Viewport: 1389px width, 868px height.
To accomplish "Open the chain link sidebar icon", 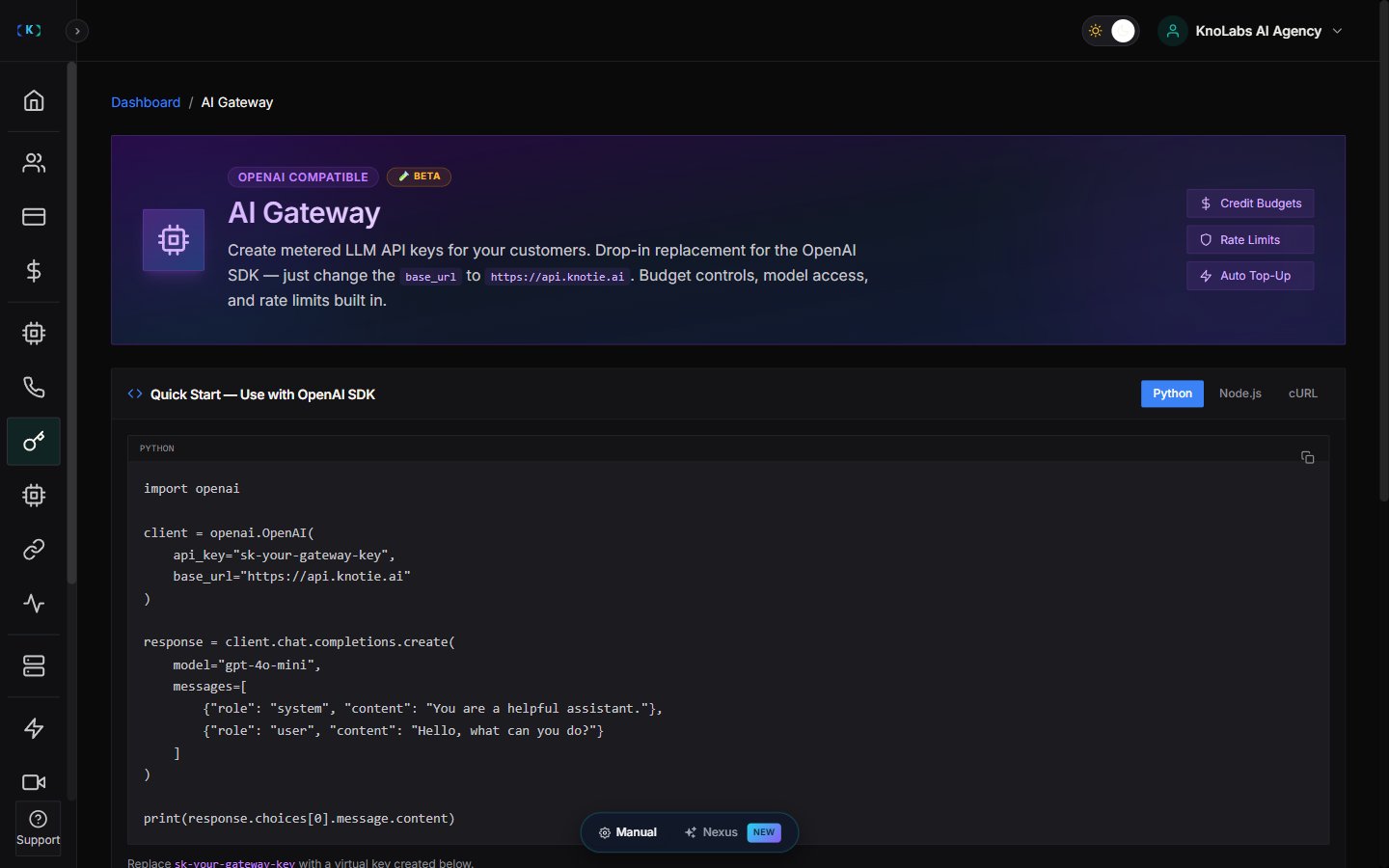I will [x=34, y=550].
